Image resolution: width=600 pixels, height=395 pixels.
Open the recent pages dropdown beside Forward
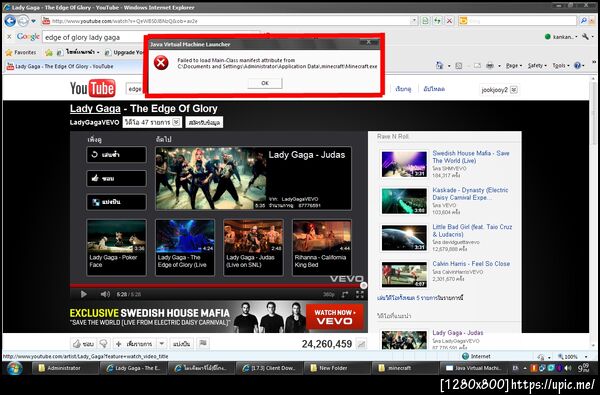click(x=34, y=21)
